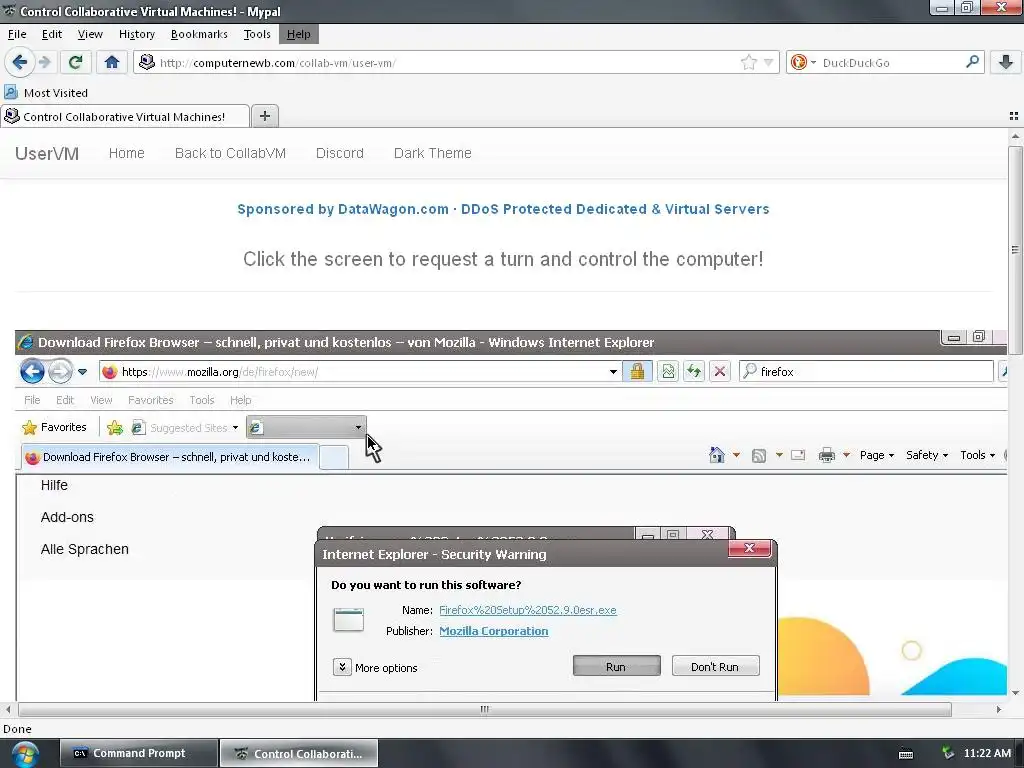The height and width of the screenshot is (768, 1024).
Task: Click the IE Home icon
Action: pyautogui.click(x=717, y=455)
